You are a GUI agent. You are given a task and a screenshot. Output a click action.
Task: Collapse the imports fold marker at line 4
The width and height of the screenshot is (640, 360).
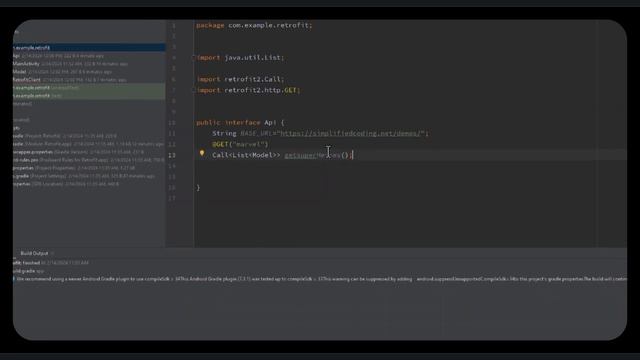pyautogui.click(x=194, y=58)
